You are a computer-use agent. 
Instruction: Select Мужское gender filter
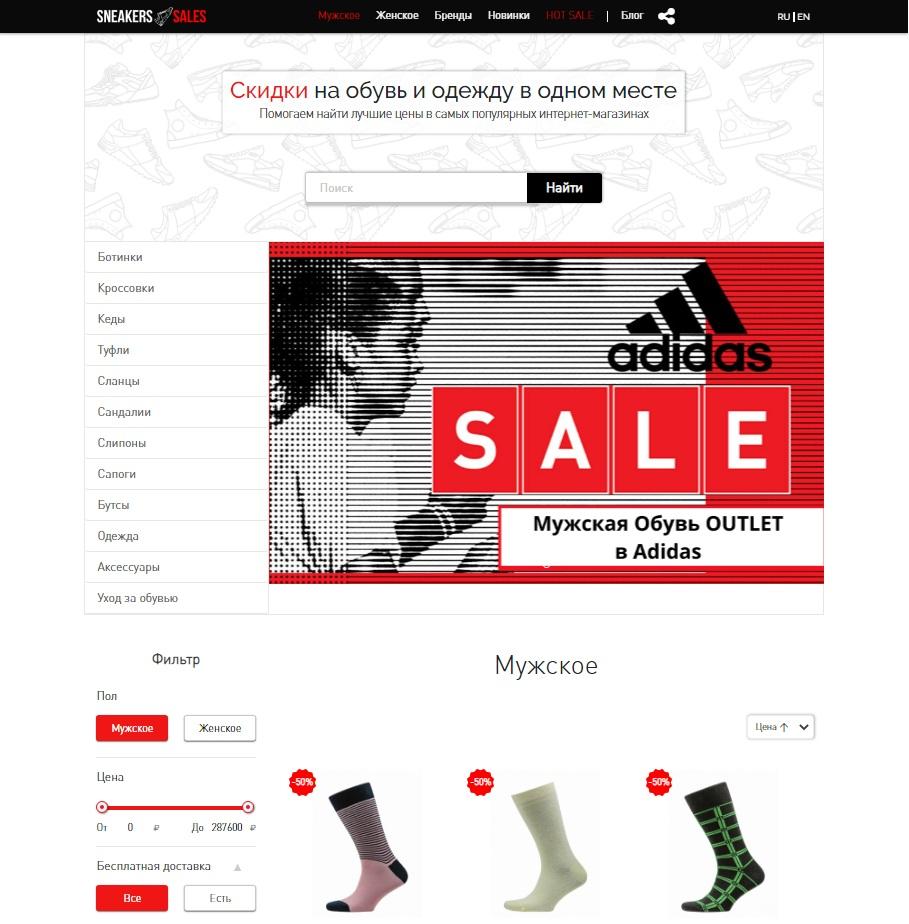point(132,728)
